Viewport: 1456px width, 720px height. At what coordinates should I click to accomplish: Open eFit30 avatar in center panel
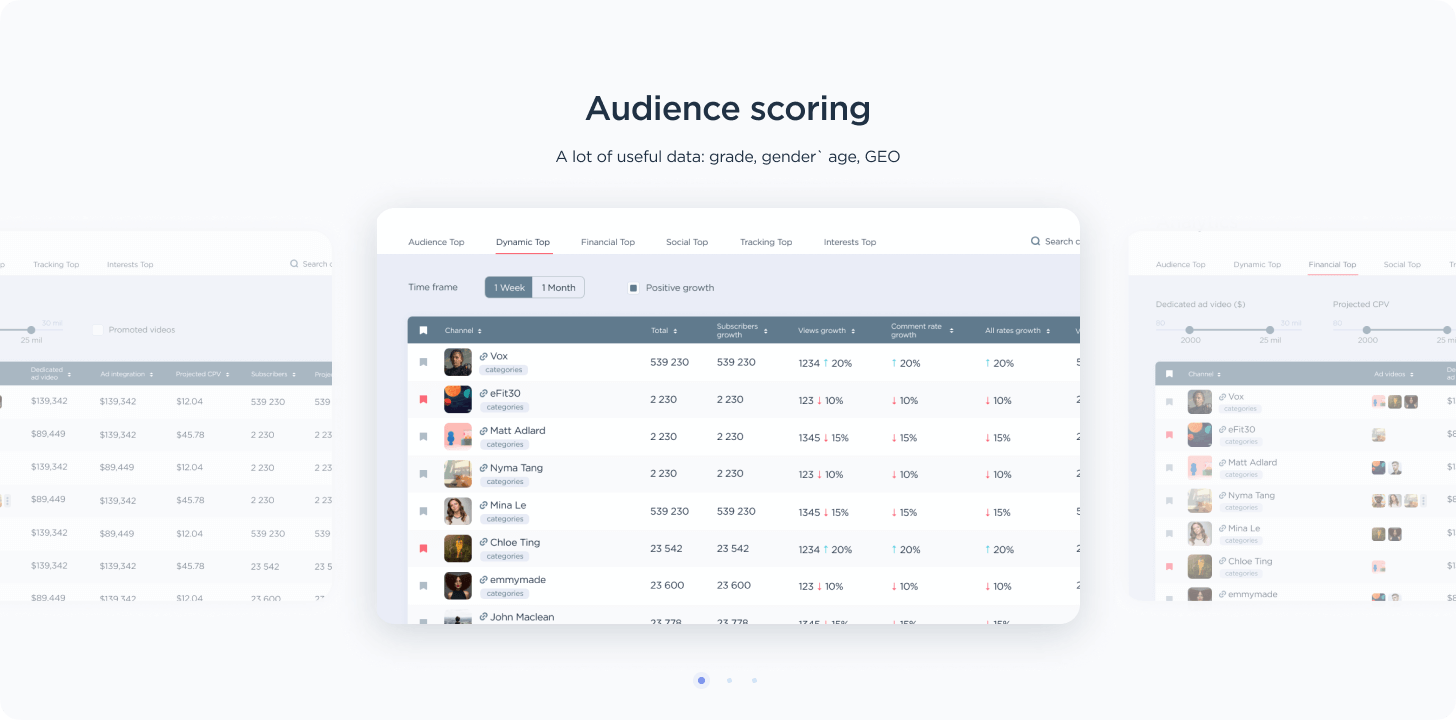click(458, 399)
